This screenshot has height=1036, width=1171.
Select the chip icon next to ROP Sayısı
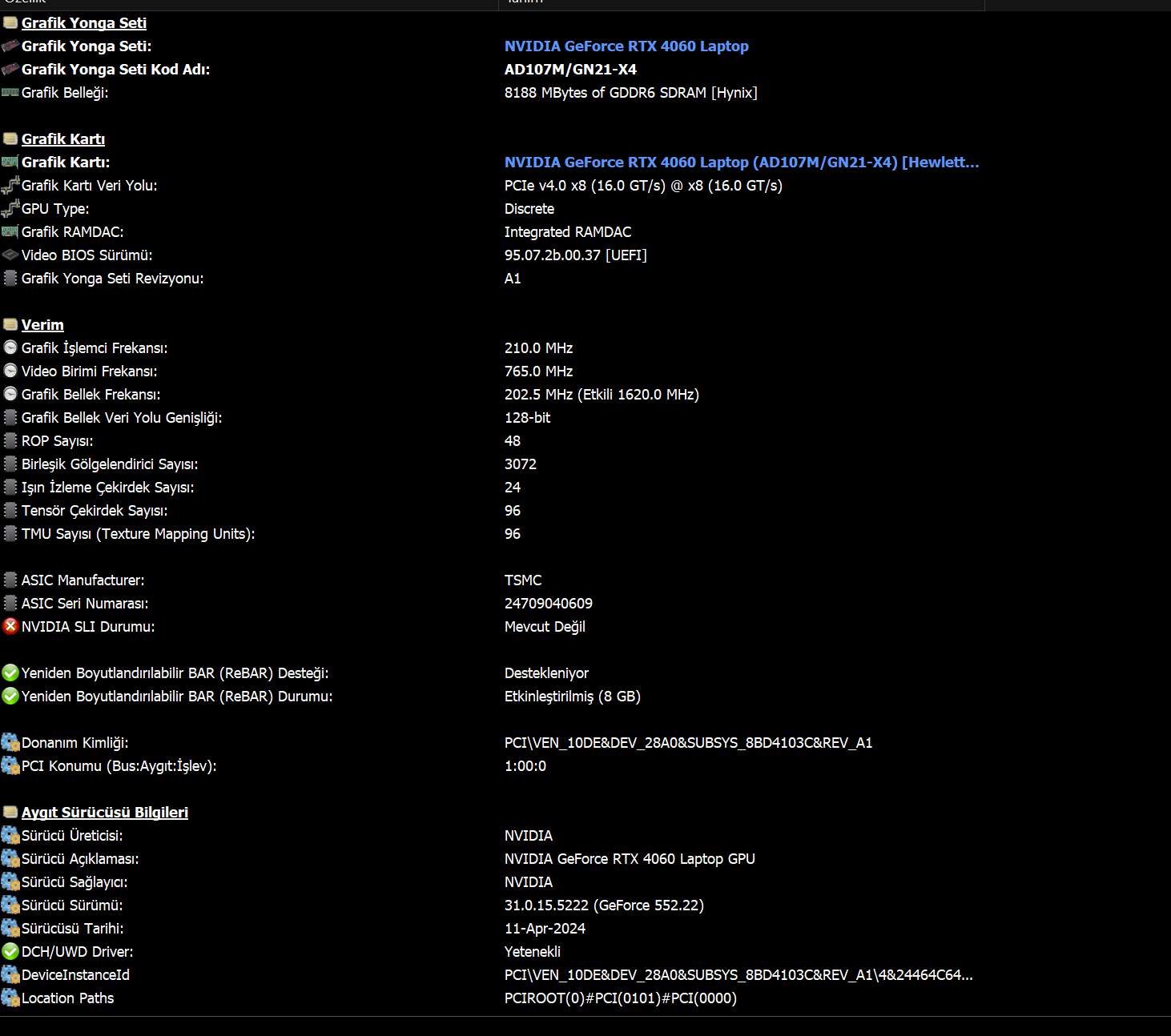[10, 441]
